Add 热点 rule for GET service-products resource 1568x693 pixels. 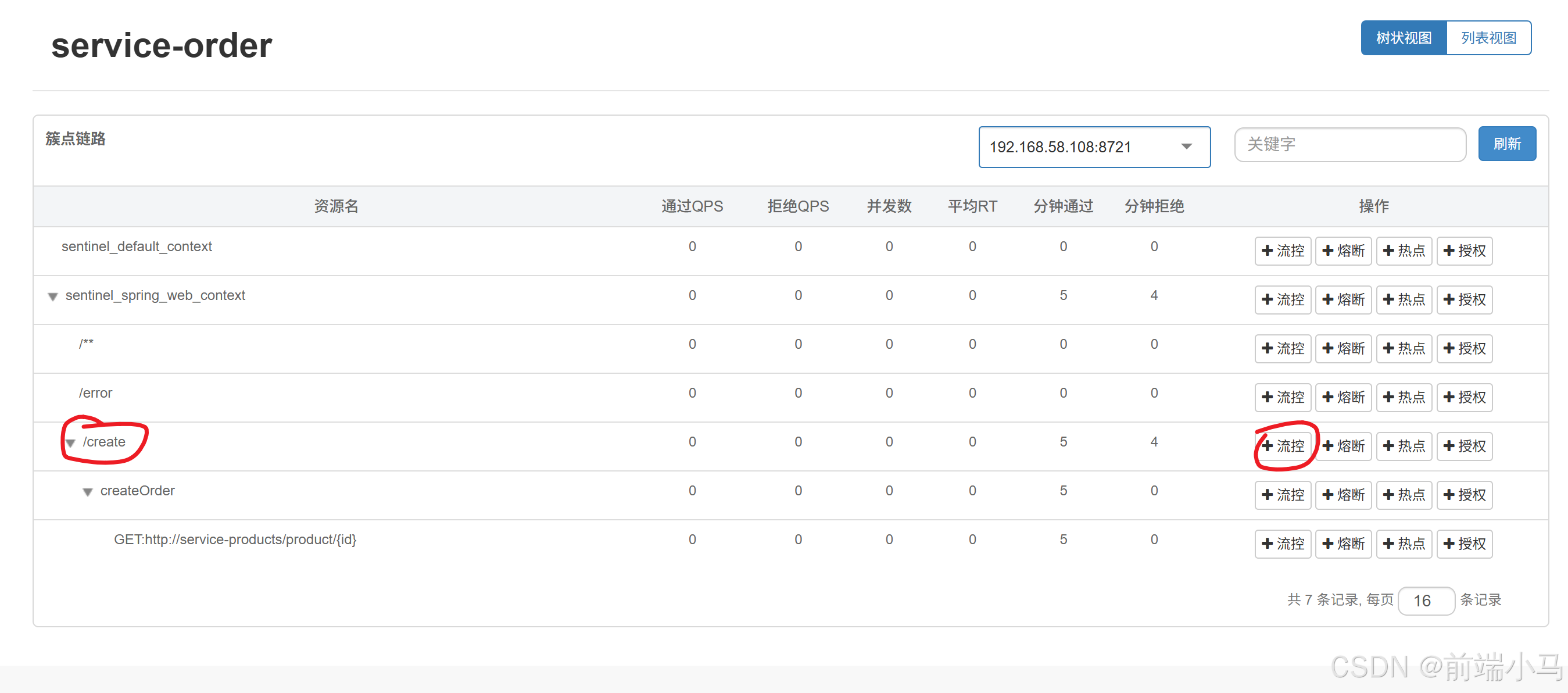pos(1404,543)
